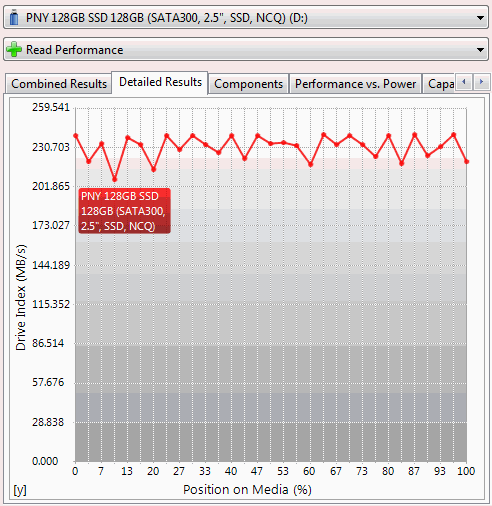
Task: Click the dropdown arrow beside Read Performance
Action: pyautogui.click(x=480, y=50)
